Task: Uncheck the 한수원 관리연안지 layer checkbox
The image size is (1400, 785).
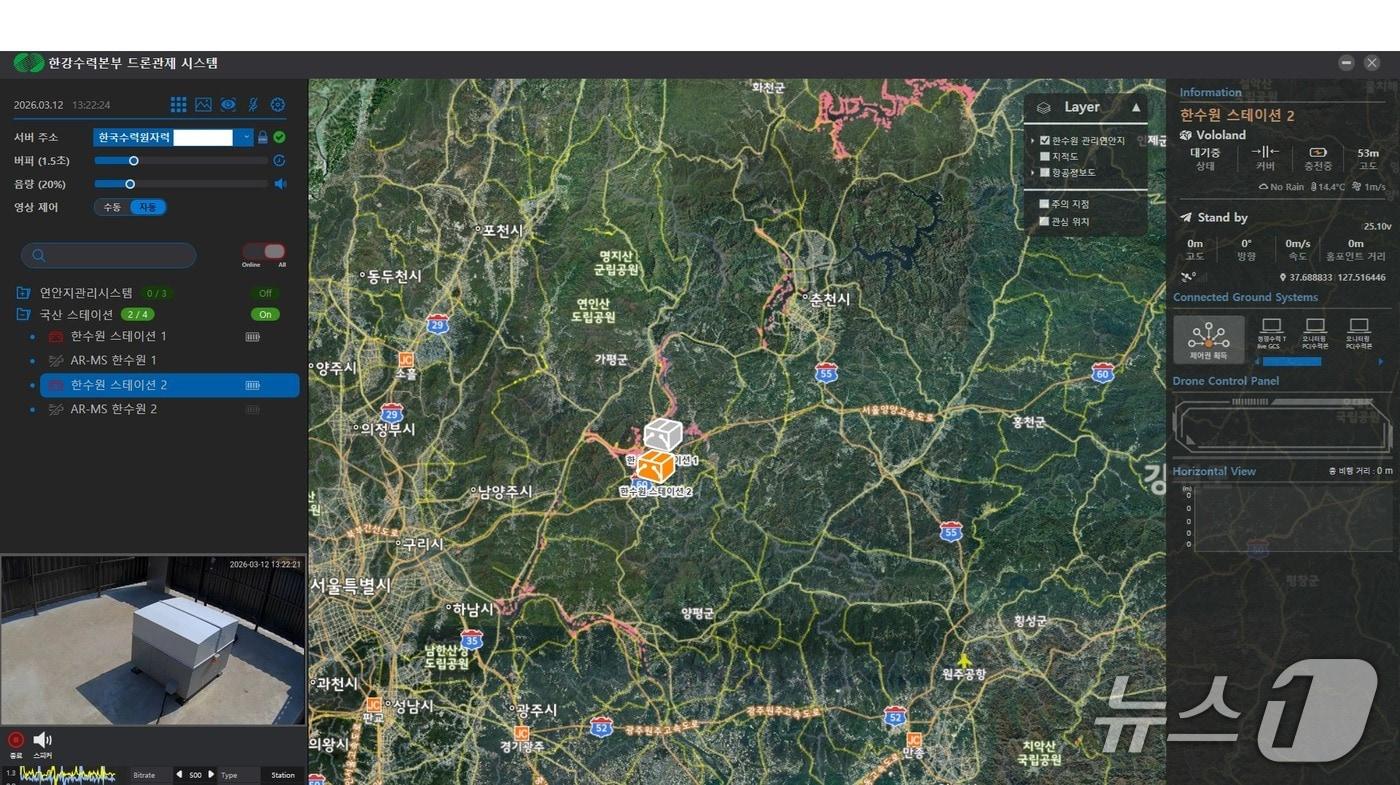Action: [x=1045, y=141]
